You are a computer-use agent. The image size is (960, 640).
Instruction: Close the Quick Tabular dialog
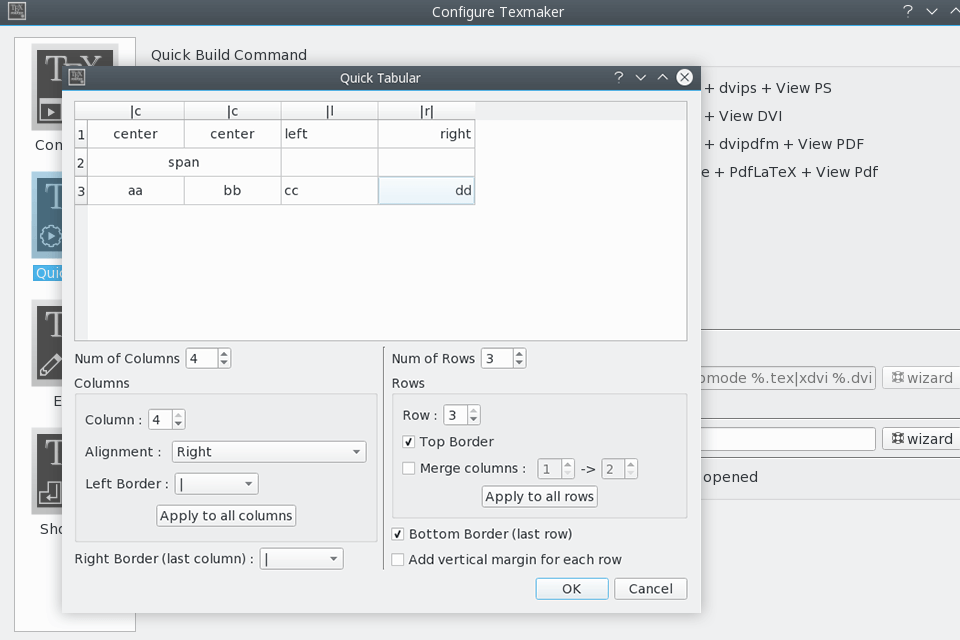(684, 77)
